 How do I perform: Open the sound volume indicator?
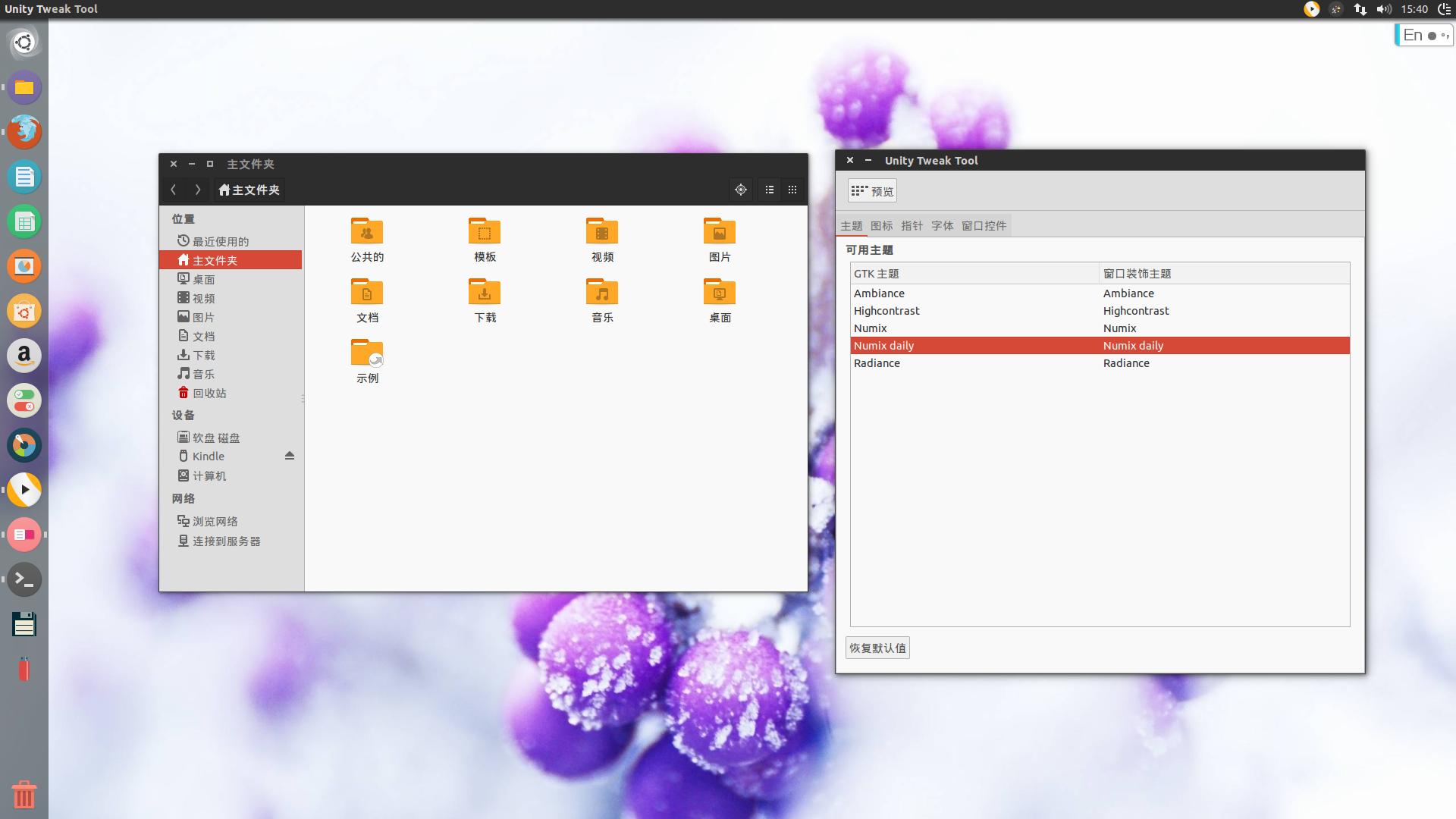[1384, 9]
